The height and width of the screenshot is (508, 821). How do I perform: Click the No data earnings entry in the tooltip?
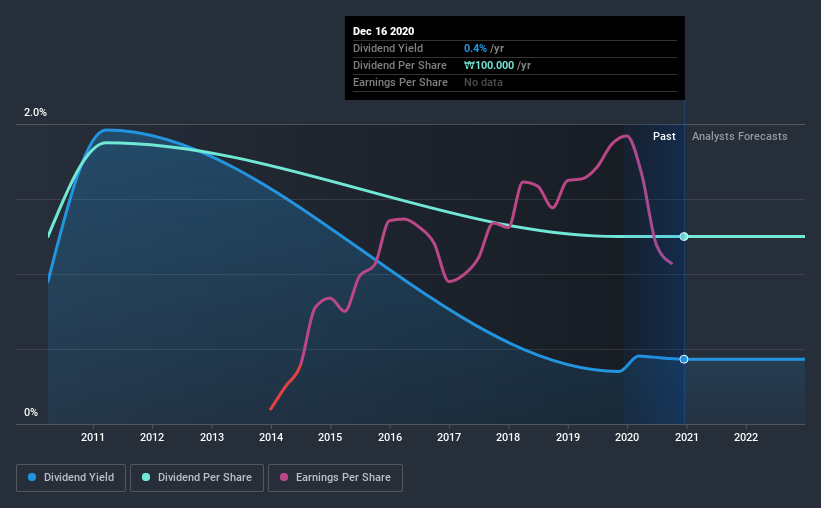(x=484, y=82)
